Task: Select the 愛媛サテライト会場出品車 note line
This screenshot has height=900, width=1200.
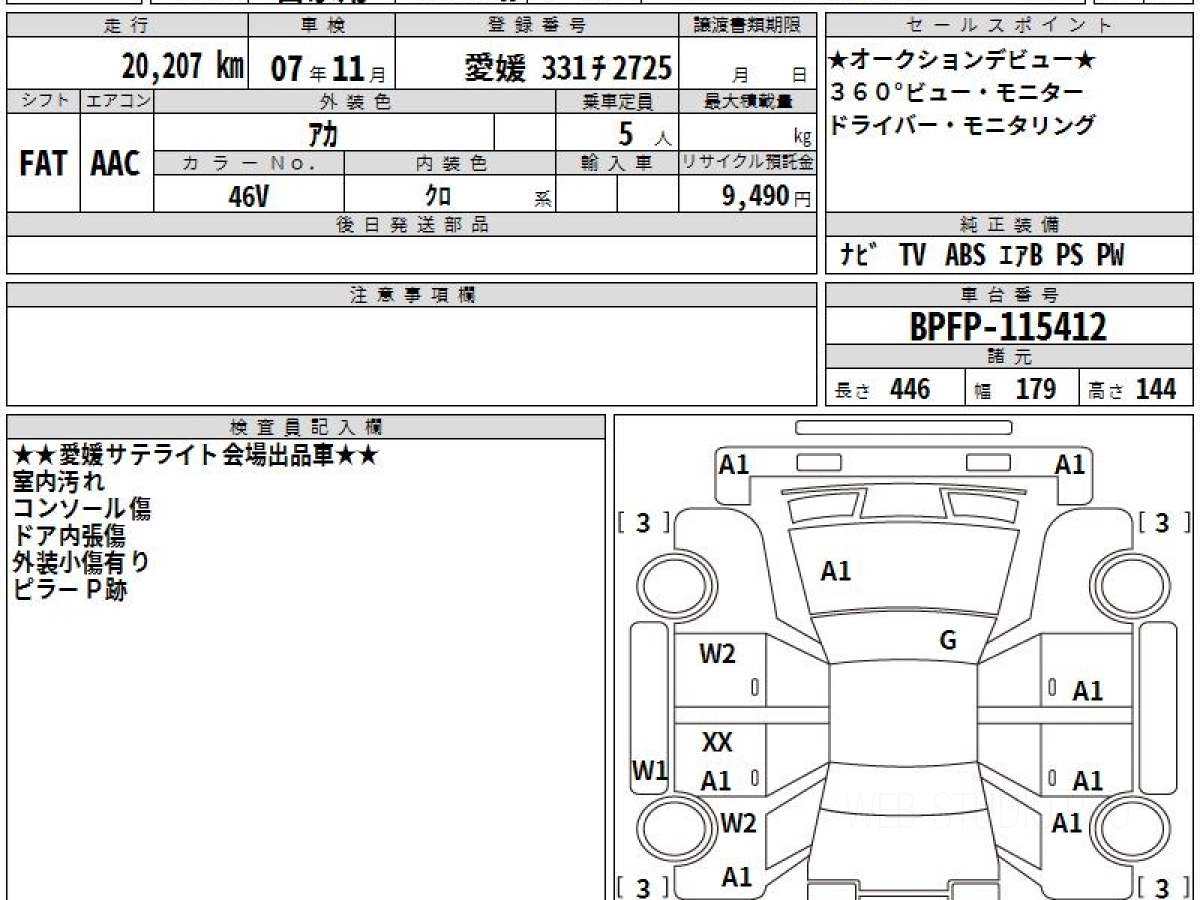Action: [195, 456]
